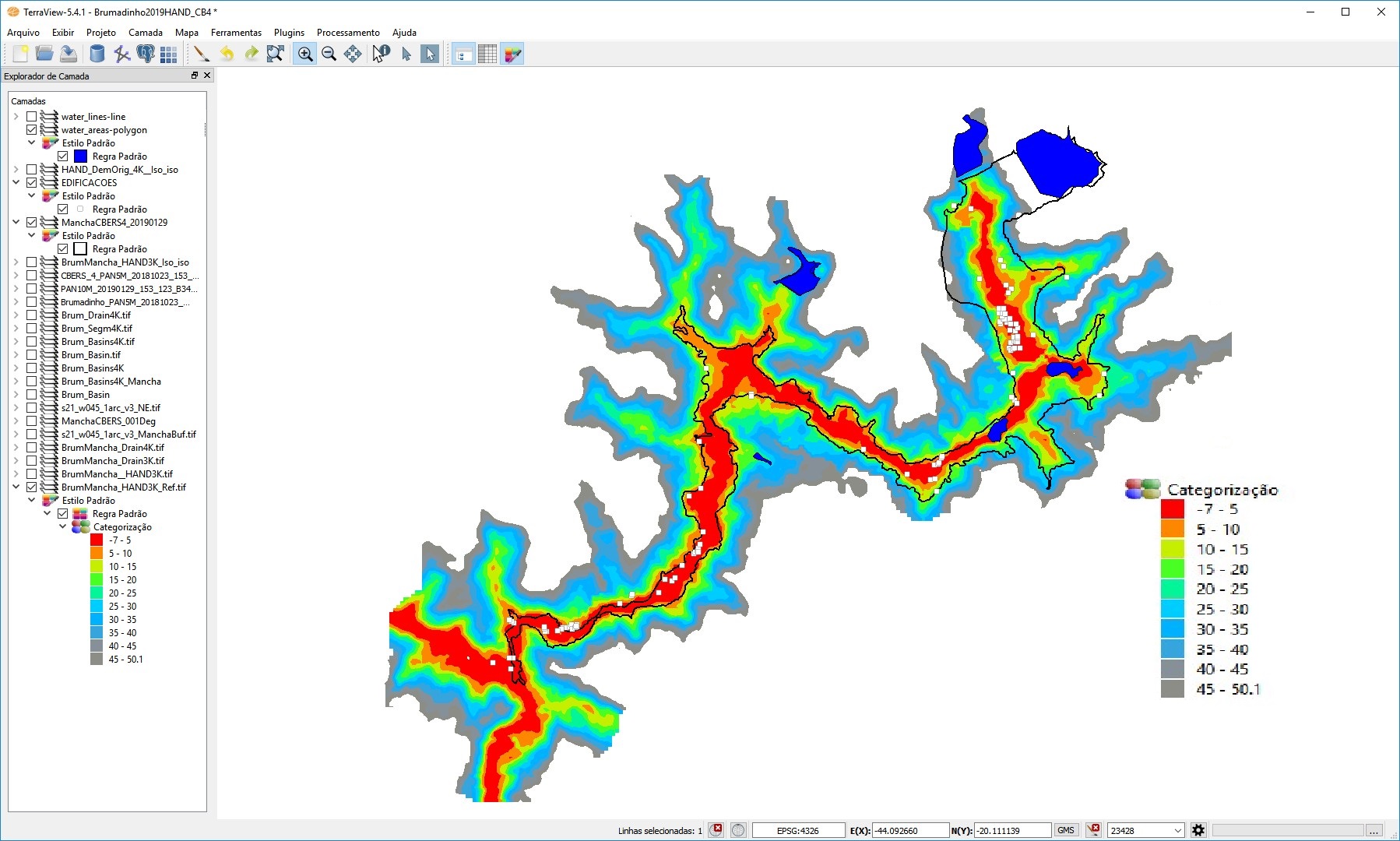This screenshot has height=841, width=1400.
Task: Select the Zoom Out tool
Action: coord(329,54)
